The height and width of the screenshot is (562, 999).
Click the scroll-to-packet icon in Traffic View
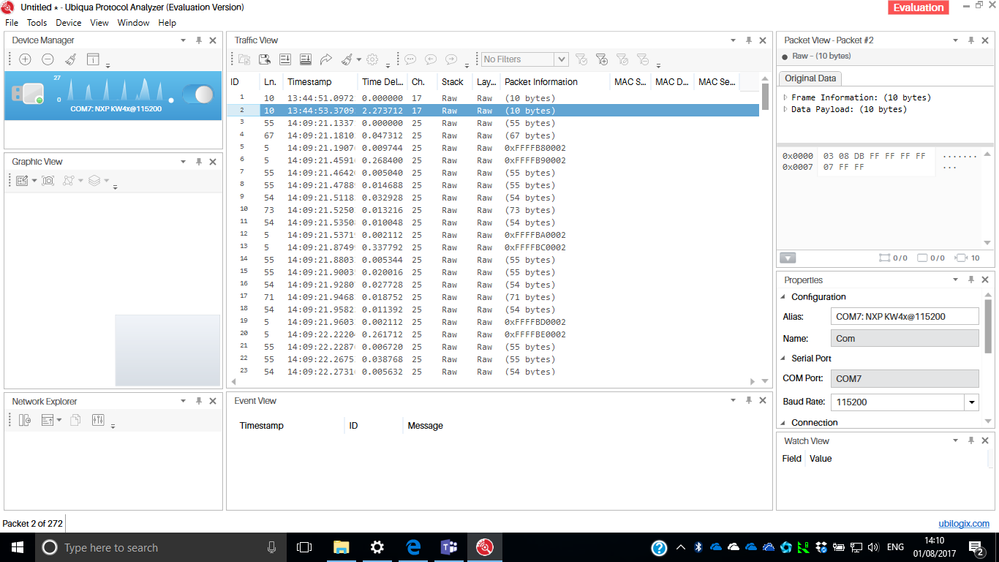(285, 59)
